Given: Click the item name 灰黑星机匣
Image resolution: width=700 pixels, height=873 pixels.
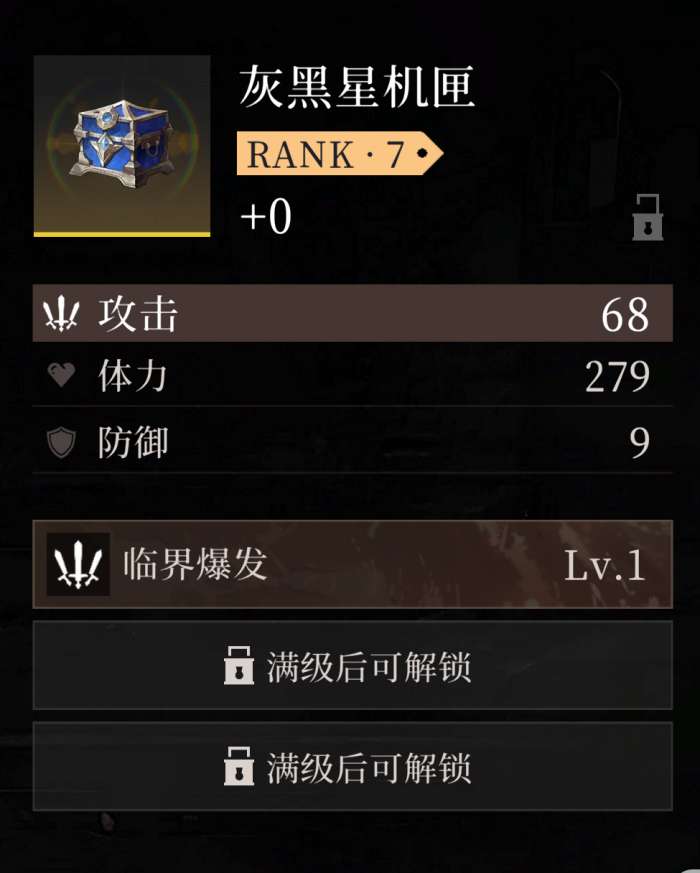Looking at the screenshot, I should [357, 87].
